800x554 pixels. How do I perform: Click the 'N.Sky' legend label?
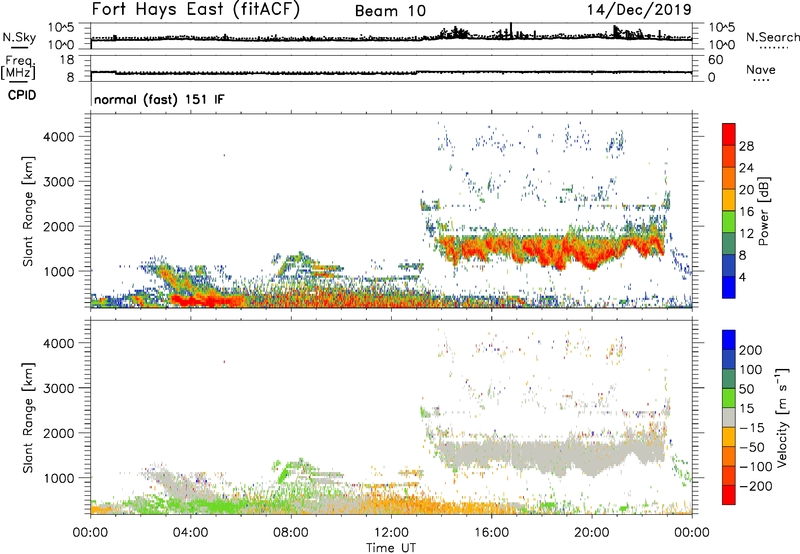click(19, 37)
